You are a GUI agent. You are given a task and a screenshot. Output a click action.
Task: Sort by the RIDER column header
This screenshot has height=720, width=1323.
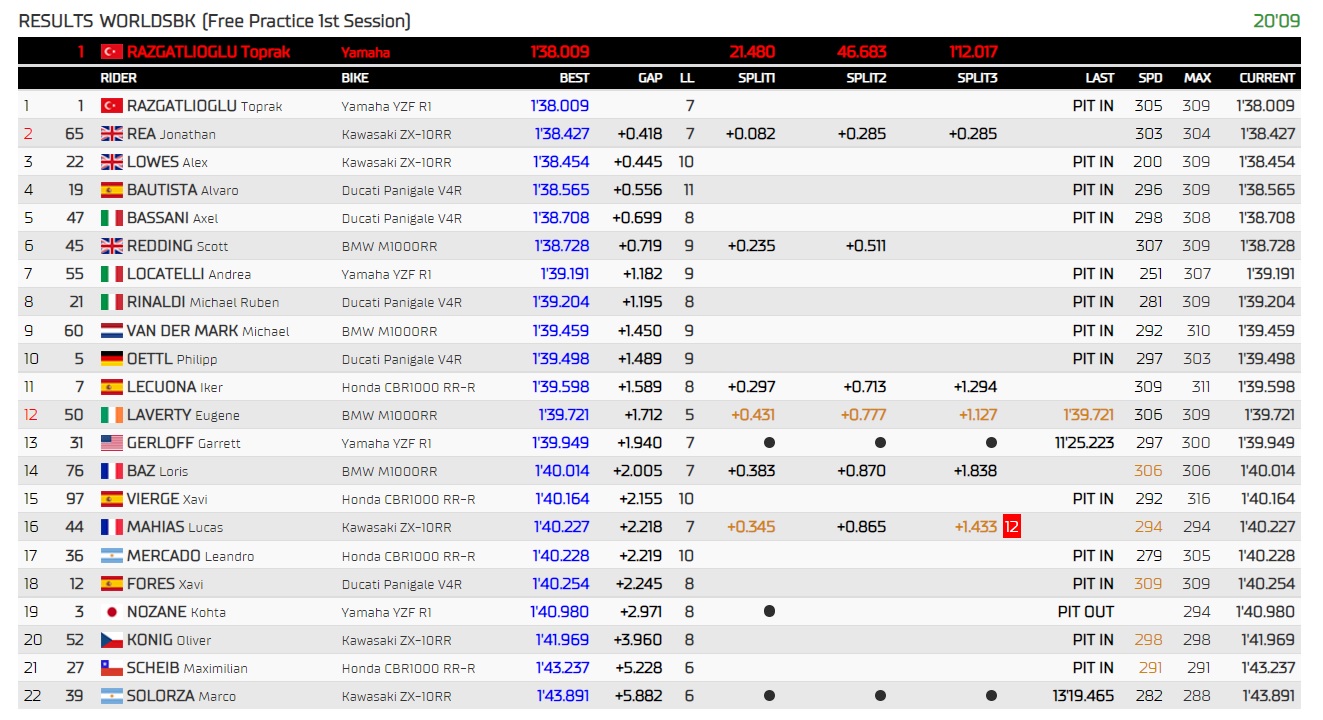(x=119, y=78)
